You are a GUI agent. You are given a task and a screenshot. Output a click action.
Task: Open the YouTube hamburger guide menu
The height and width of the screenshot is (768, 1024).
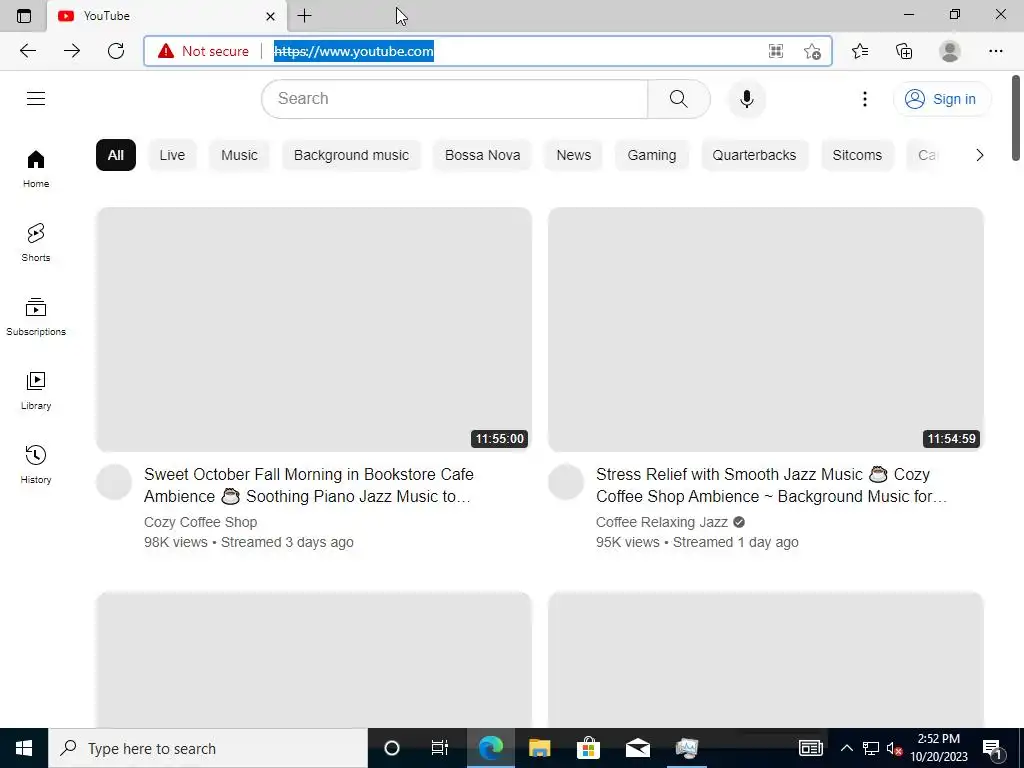pyautogui.click(x=36, y=99)
